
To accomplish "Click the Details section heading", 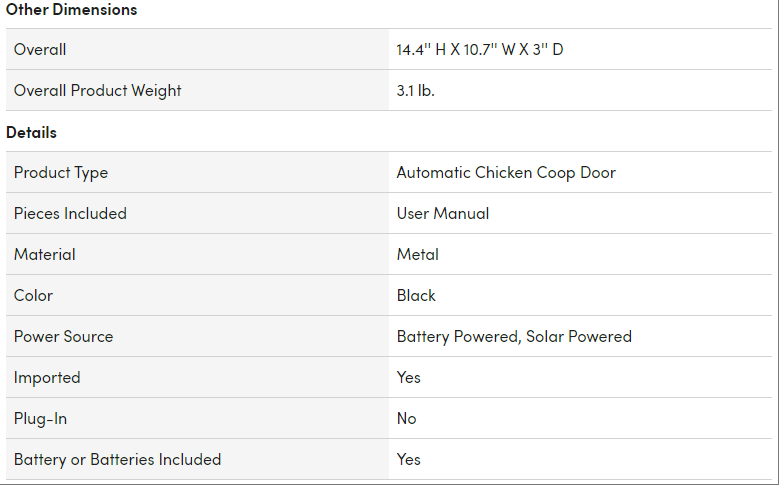I will [31, 132].
